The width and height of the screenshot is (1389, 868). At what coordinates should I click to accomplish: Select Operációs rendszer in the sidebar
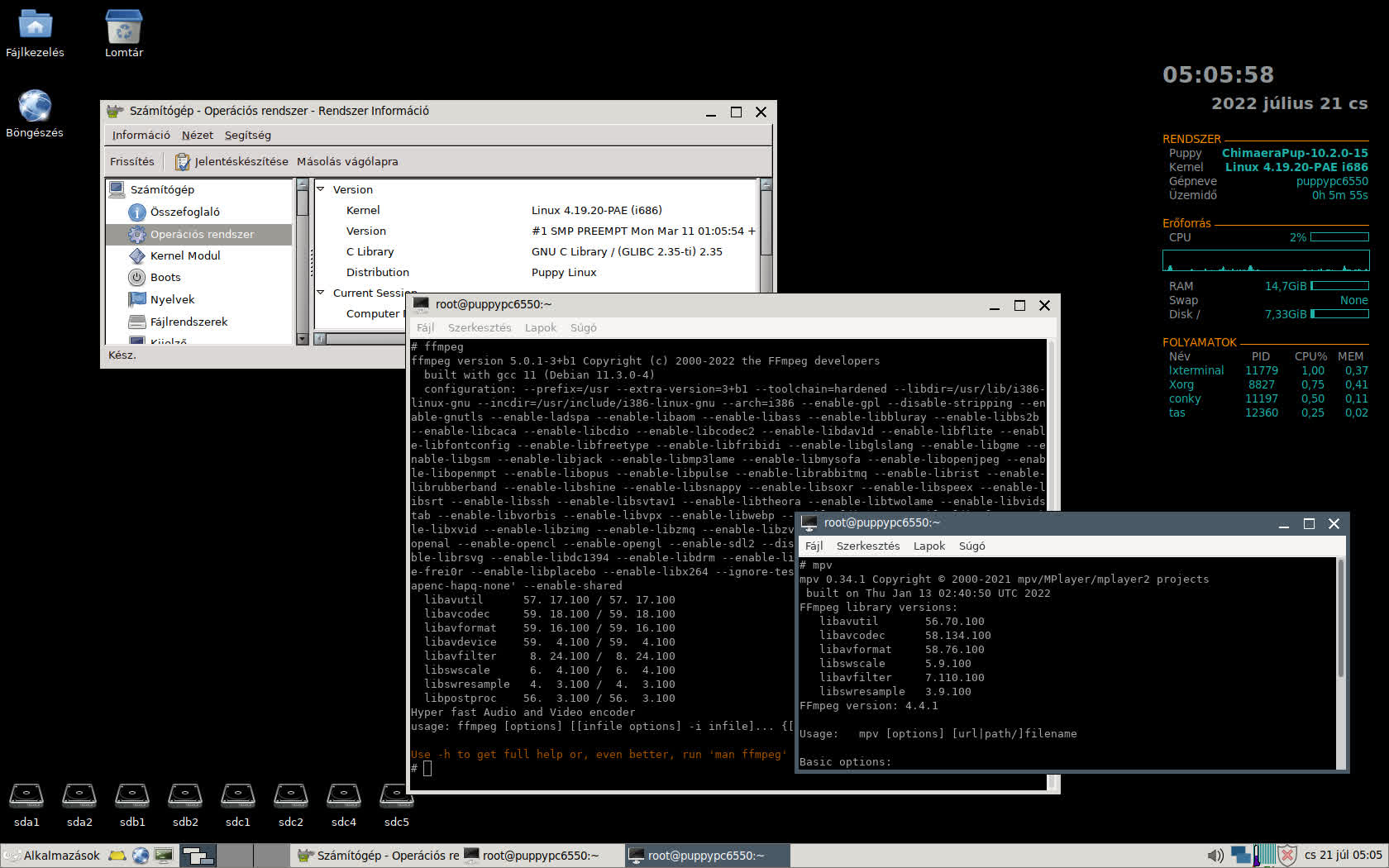(199, 234)
